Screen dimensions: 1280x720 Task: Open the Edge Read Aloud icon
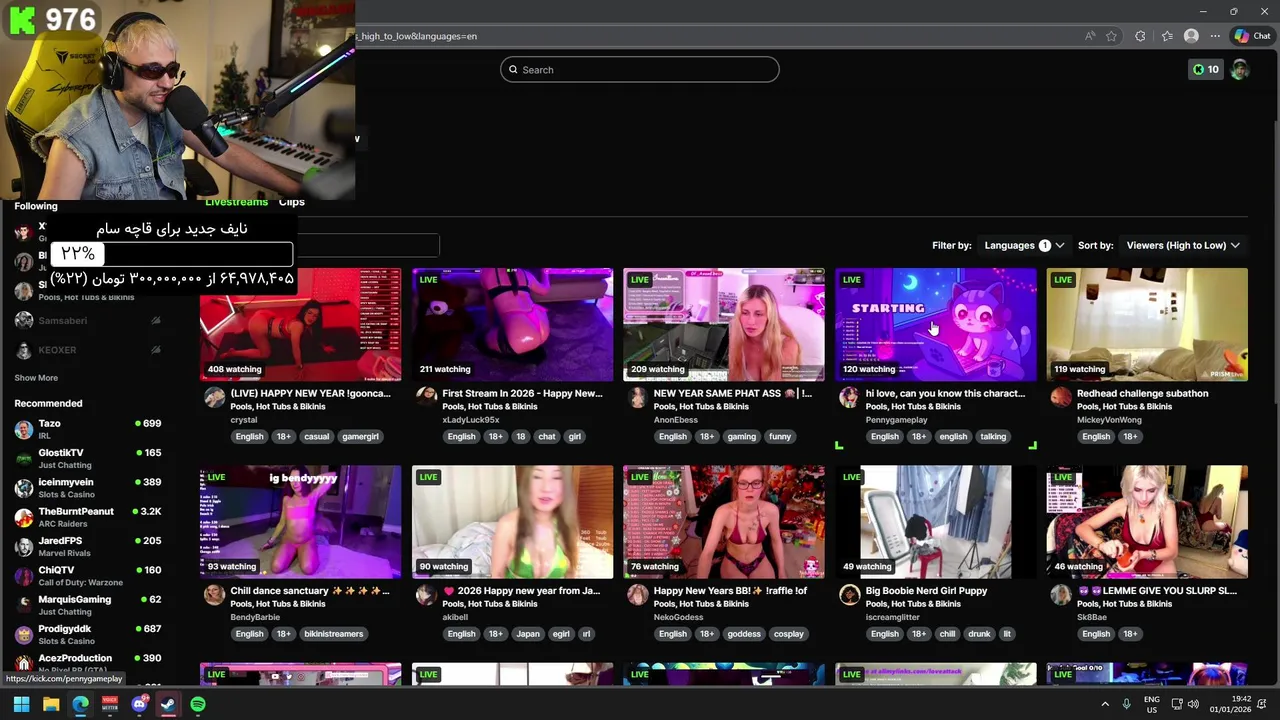[1090, 36]
